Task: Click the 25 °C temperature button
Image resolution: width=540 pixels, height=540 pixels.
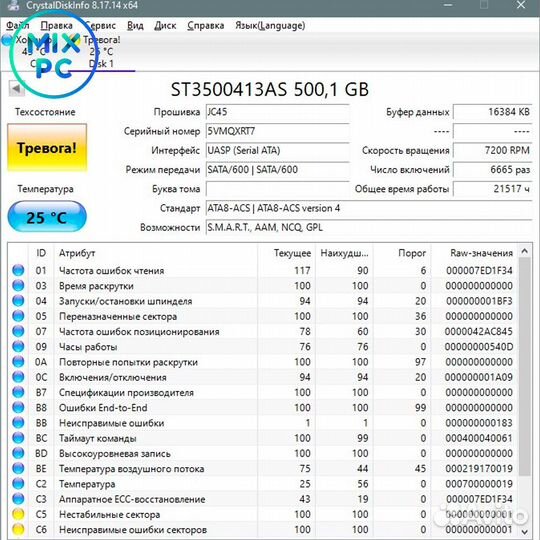Action: pos(47,217)
